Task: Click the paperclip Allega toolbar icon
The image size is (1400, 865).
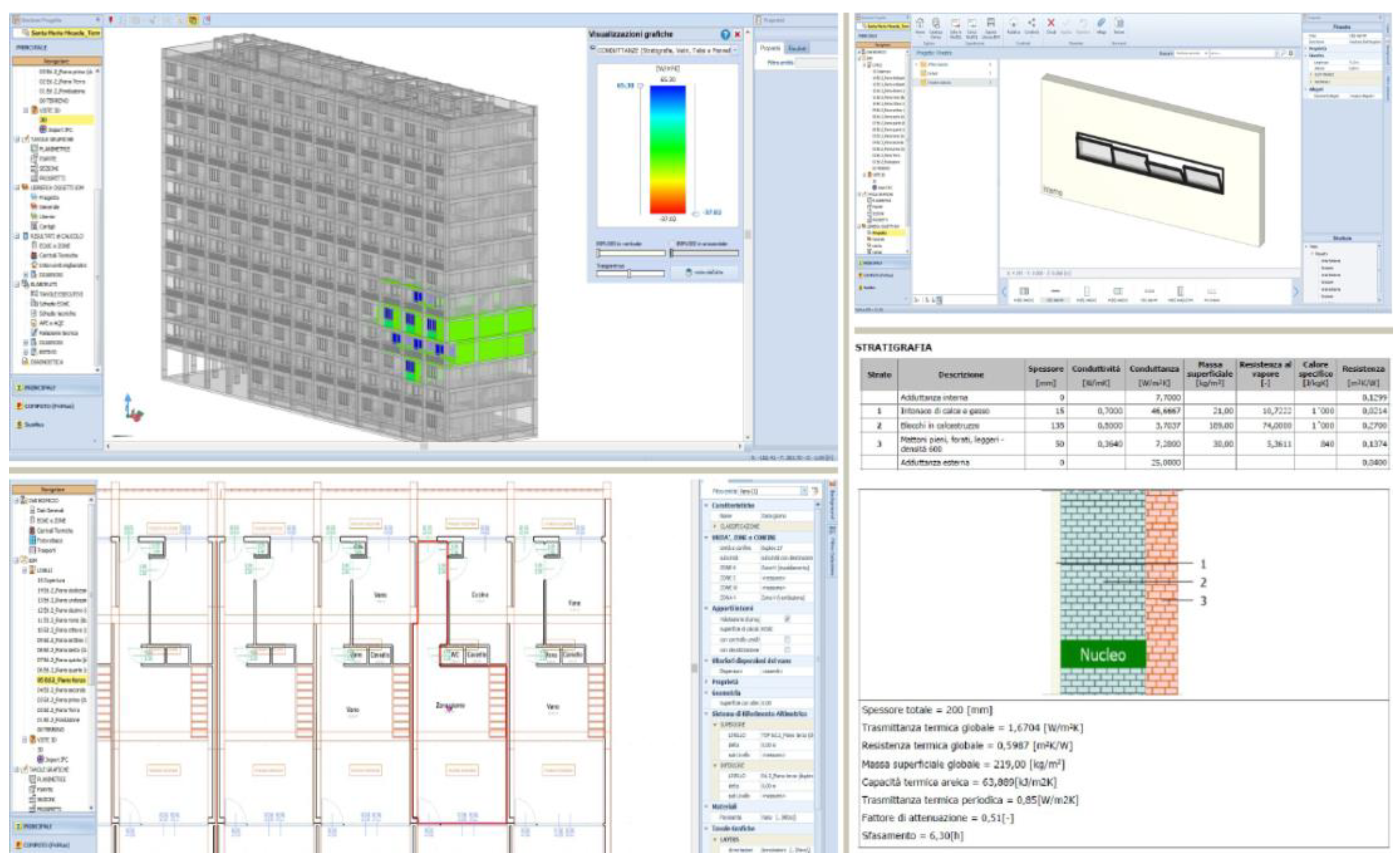Action: (1101, 23)
